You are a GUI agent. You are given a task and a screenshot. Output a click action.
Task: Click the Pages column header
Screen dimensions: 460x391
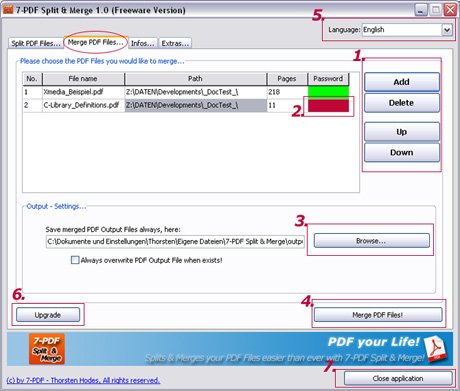tap(287, 79)
